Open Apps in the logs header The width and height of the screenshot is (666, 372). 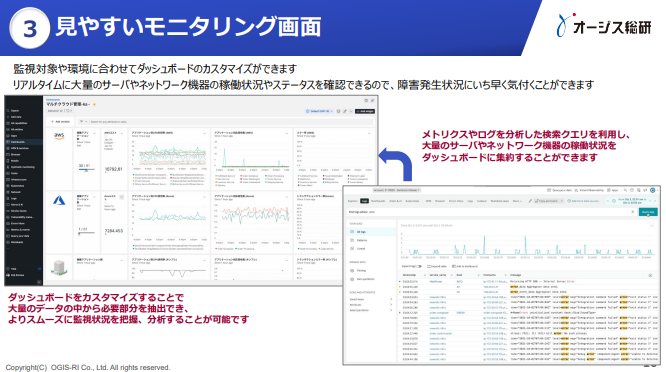(612, 190)
